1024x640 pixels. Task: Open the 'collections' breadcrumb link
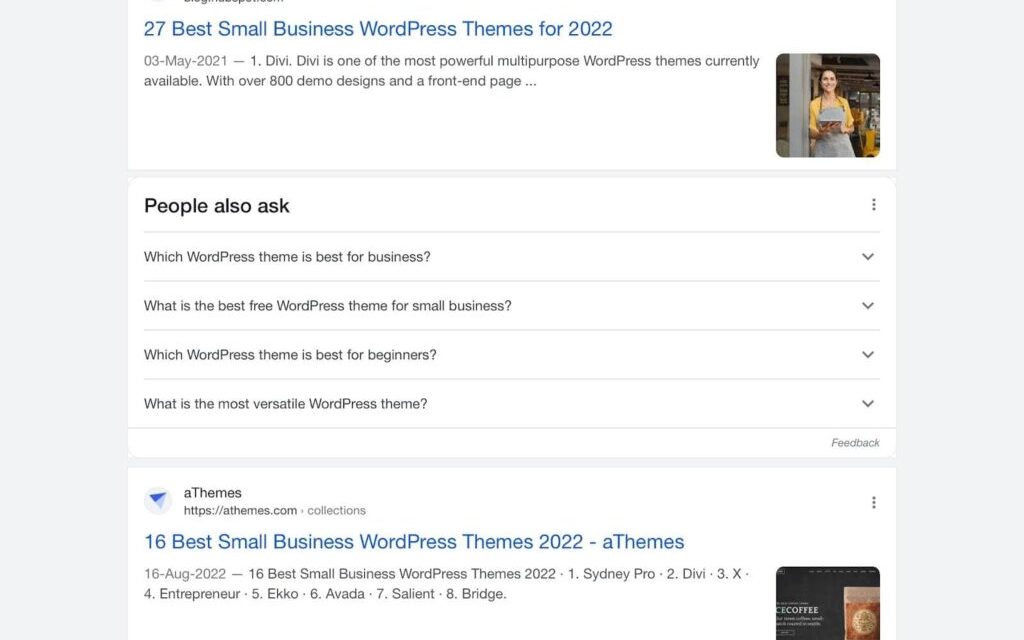pyautogui.click(x=338, y=510)
